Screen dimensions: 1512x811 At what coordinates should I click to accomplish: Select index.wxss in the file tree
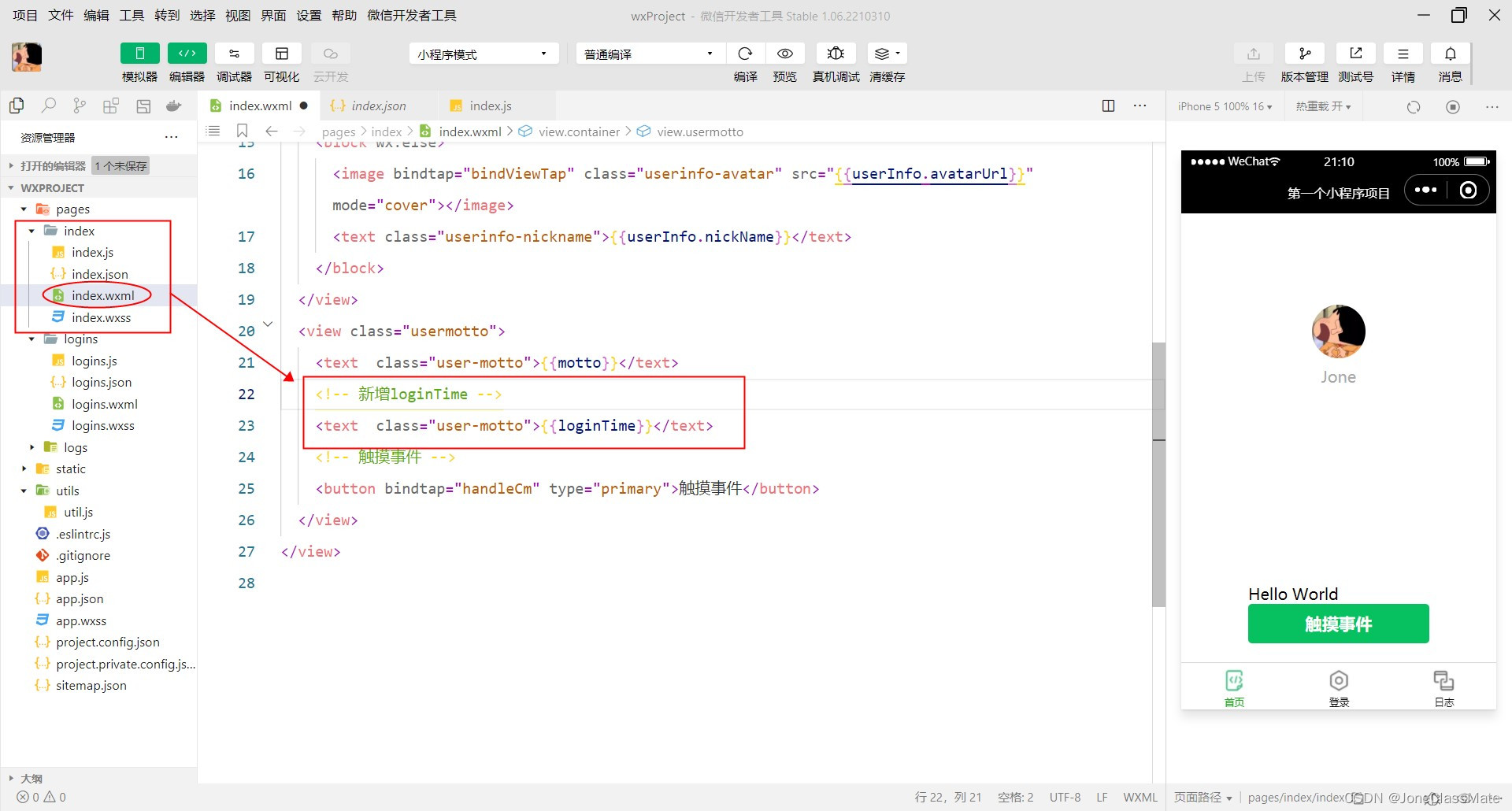pyautogui.click(x=101, y=317)
